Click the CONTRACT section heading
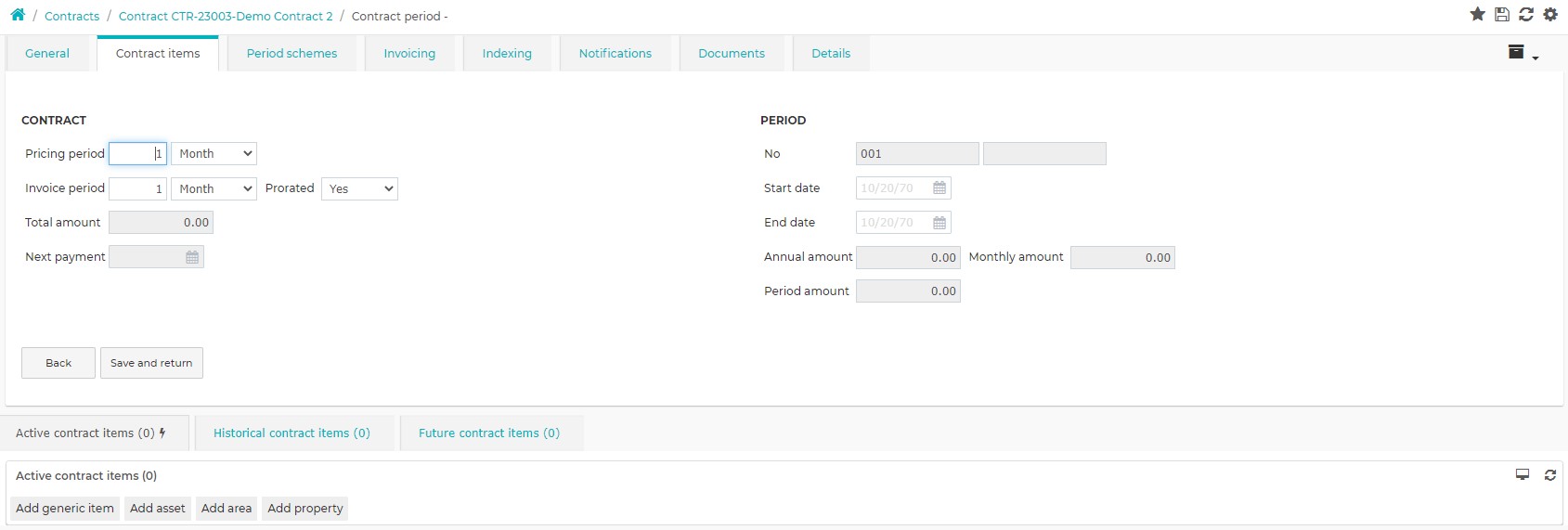The height and width of the screenshot is (530, 1568). point(54,121)
